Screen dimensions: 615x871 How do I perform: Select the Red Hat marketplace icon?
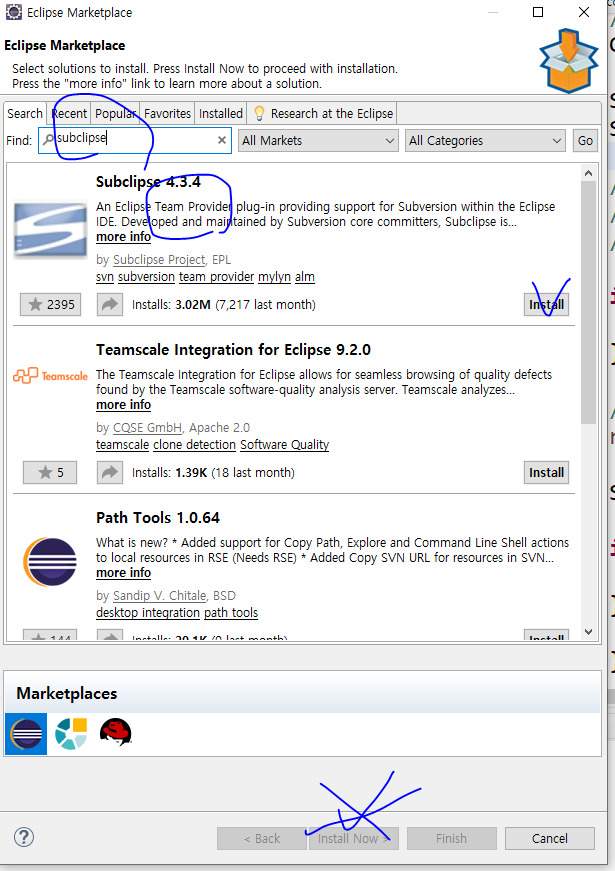[x=116, y=732]
